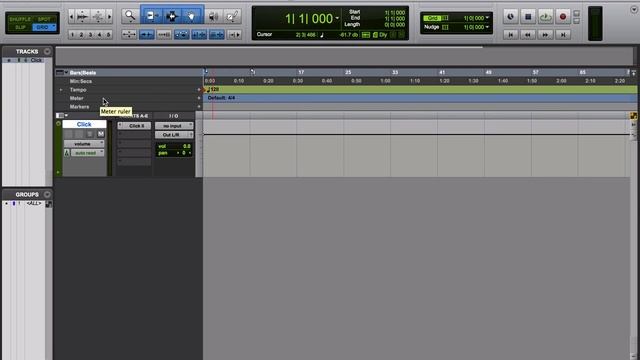
Task: Select the Zoomer magnifying glass tool
Action: click(x=130, y=16)
